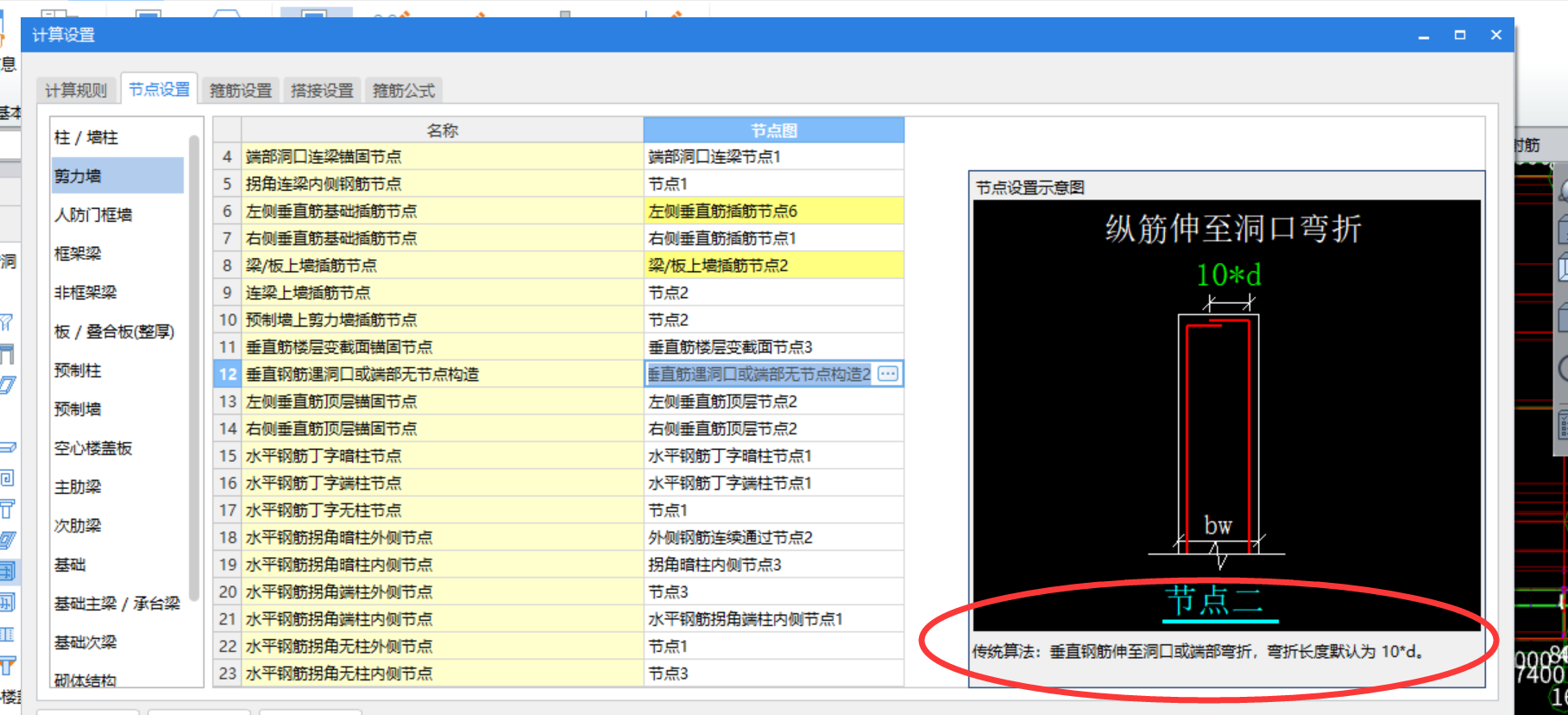Click the 水平钢筋丁字端柱节点1 cell
This screenshot has width=1568, height=715.
pyautogui.click(x=773, y=483)
